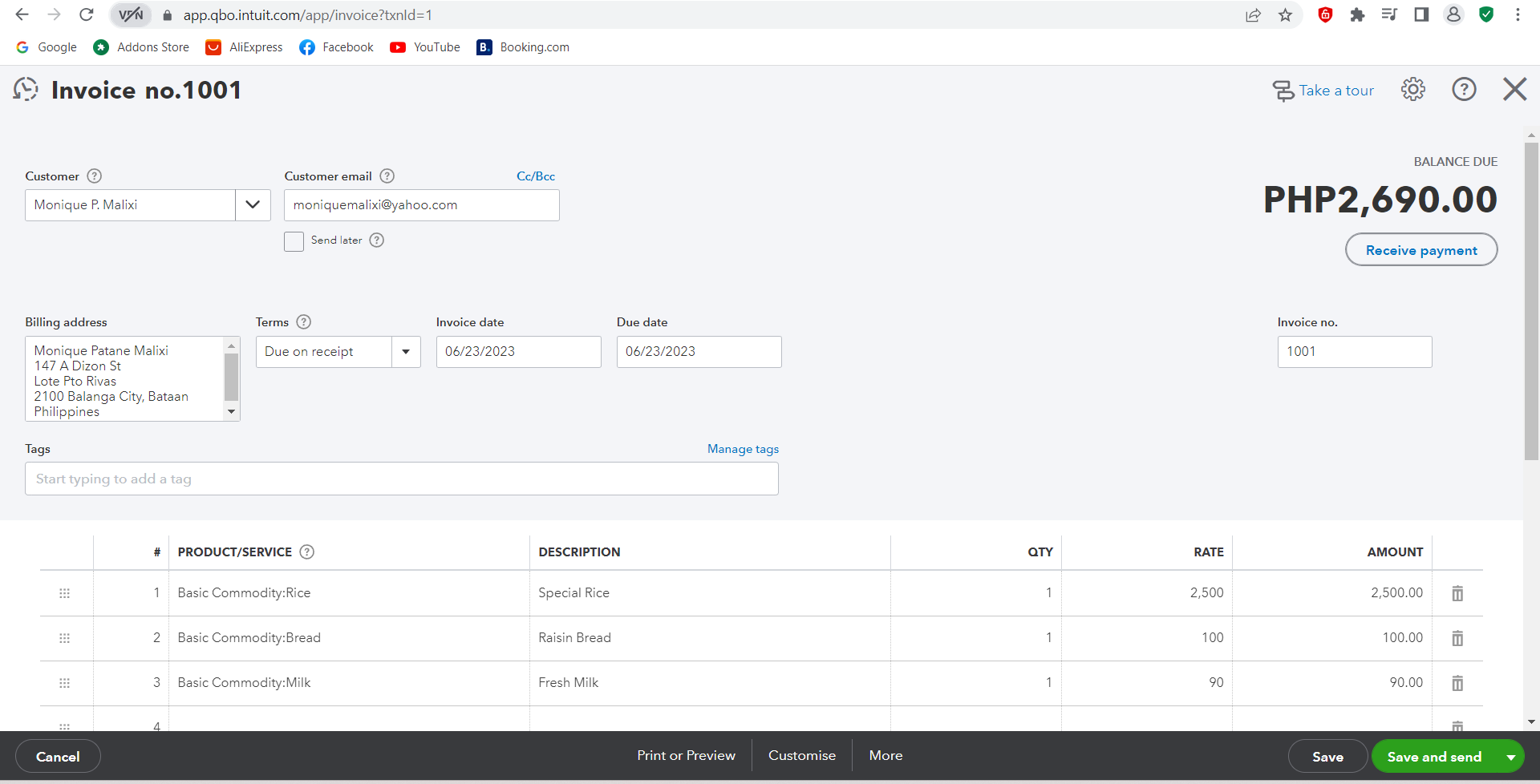Click the Receive payment button
This screenshot has height=784, width=1540.
pyautogui.click(x=1421, y=250)
